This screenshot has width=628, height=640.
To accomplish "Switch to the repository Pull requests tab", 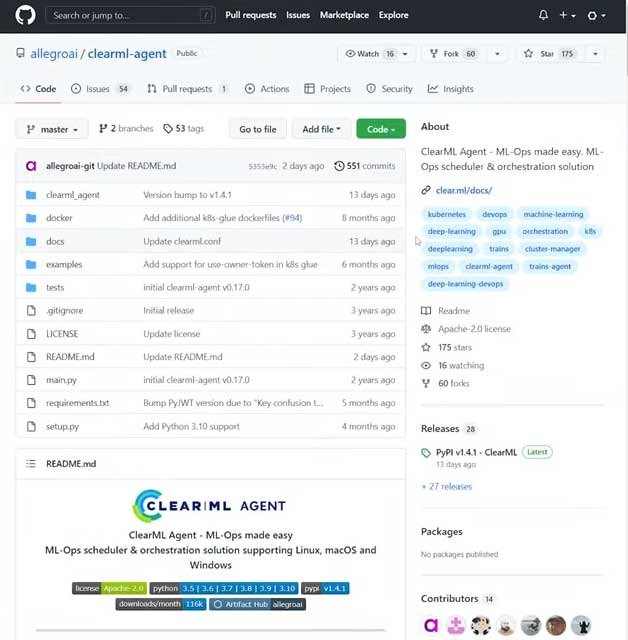I will pyautogui.click(x=187, y=89).
